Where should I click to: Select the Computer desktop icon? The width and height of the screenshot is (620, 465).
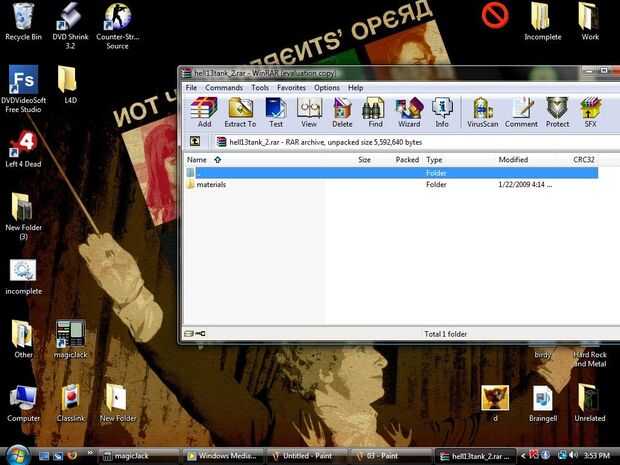pos(23,404)
